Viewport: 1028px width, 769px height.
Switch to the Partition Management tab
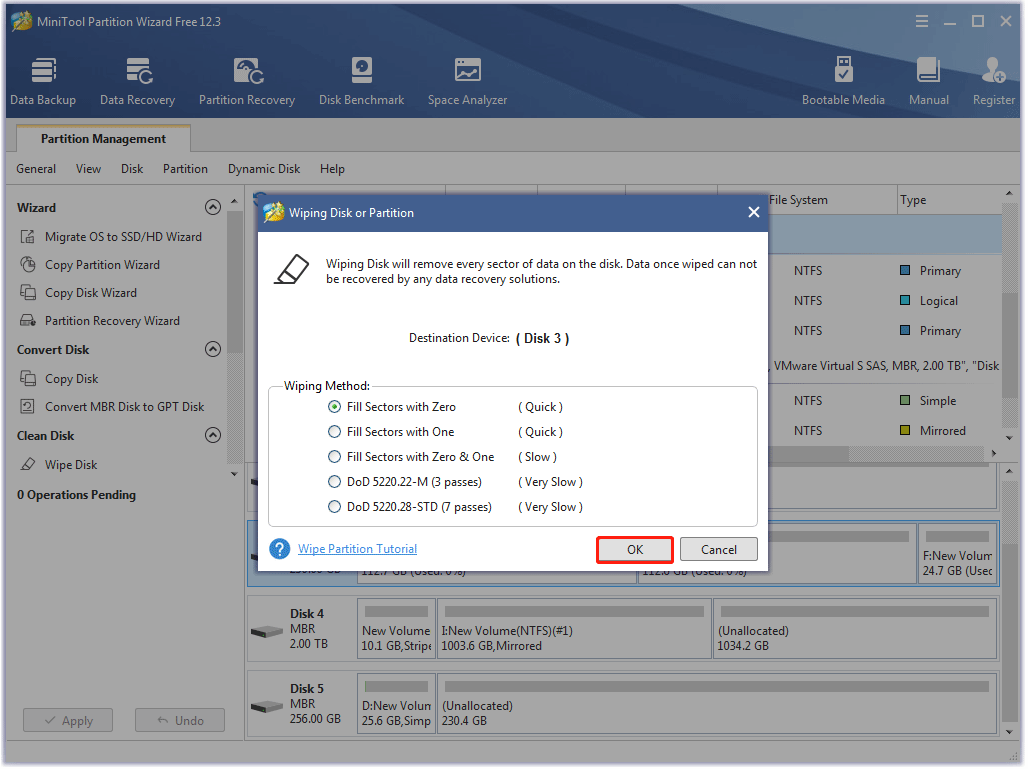pyautogui.click(x=102, y=138)
